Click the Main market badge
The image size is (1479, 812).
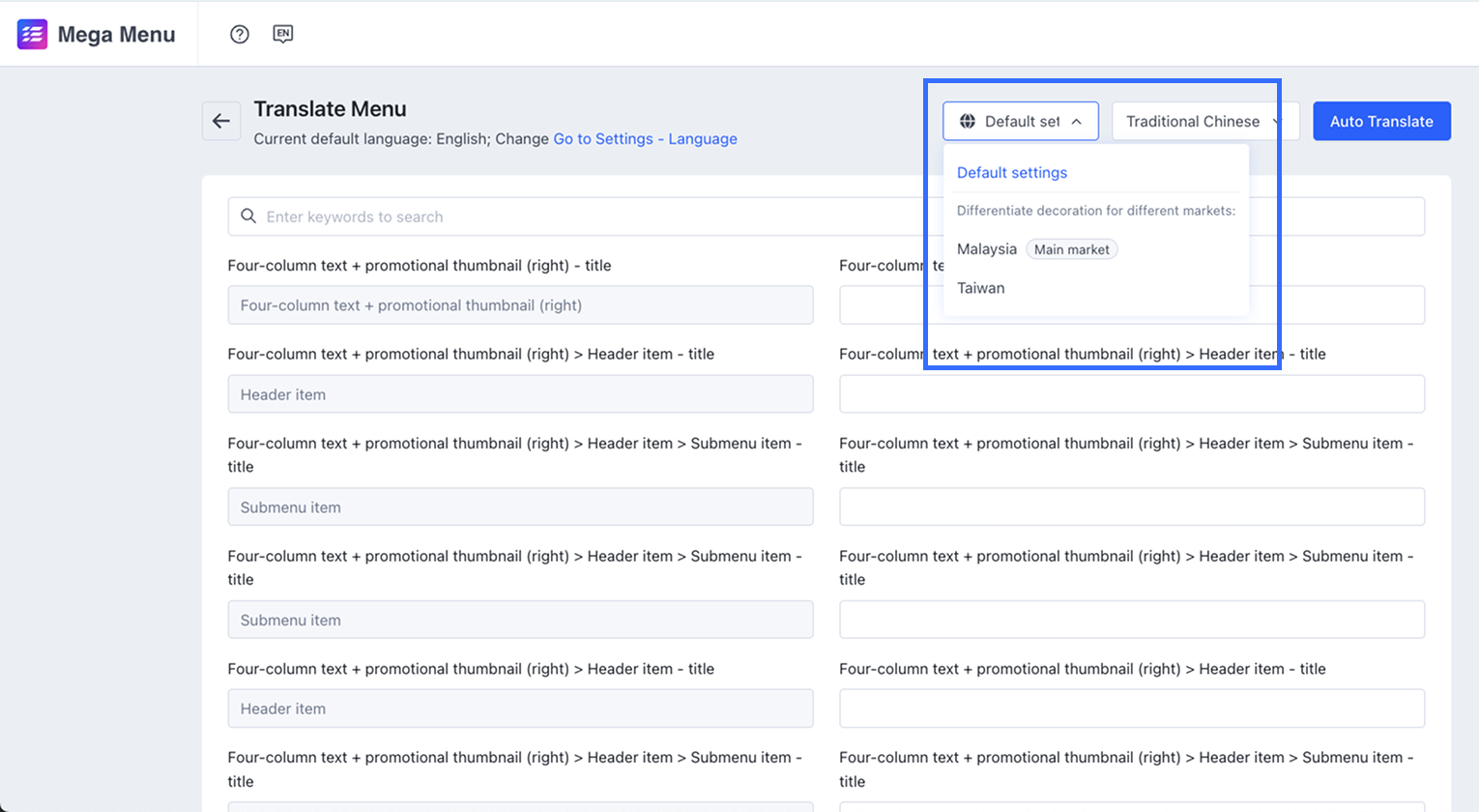[1071, 249]
